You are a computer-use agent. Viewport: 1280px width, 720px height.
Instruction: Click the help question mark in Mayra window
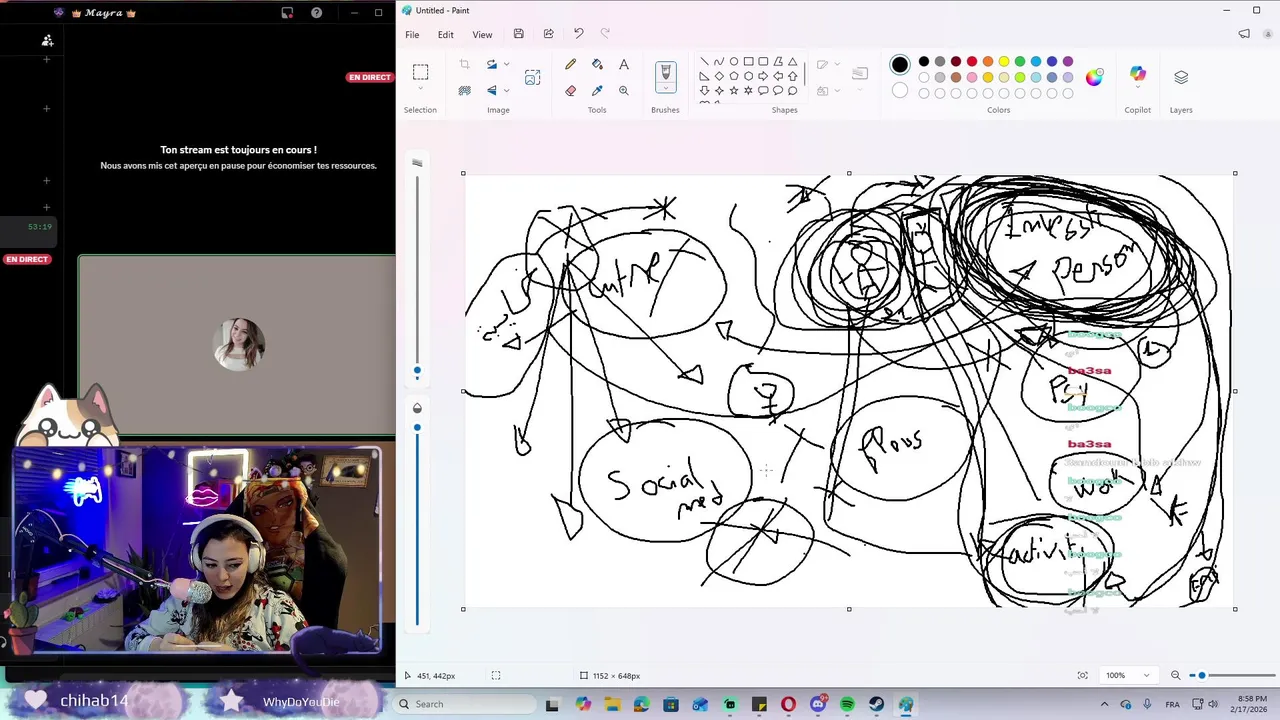(x=317, y=12)
